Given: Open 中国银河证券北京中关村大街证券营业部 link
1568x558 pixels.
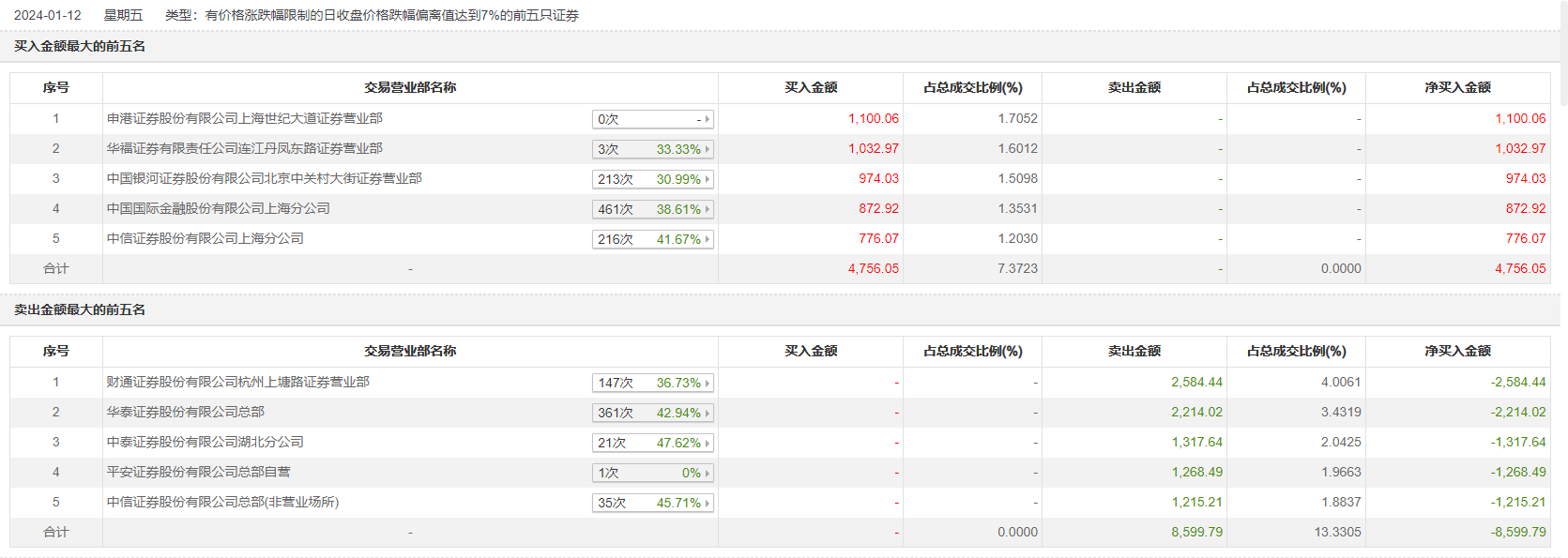Looking at the screenshot, I should (x=264, y=178).
